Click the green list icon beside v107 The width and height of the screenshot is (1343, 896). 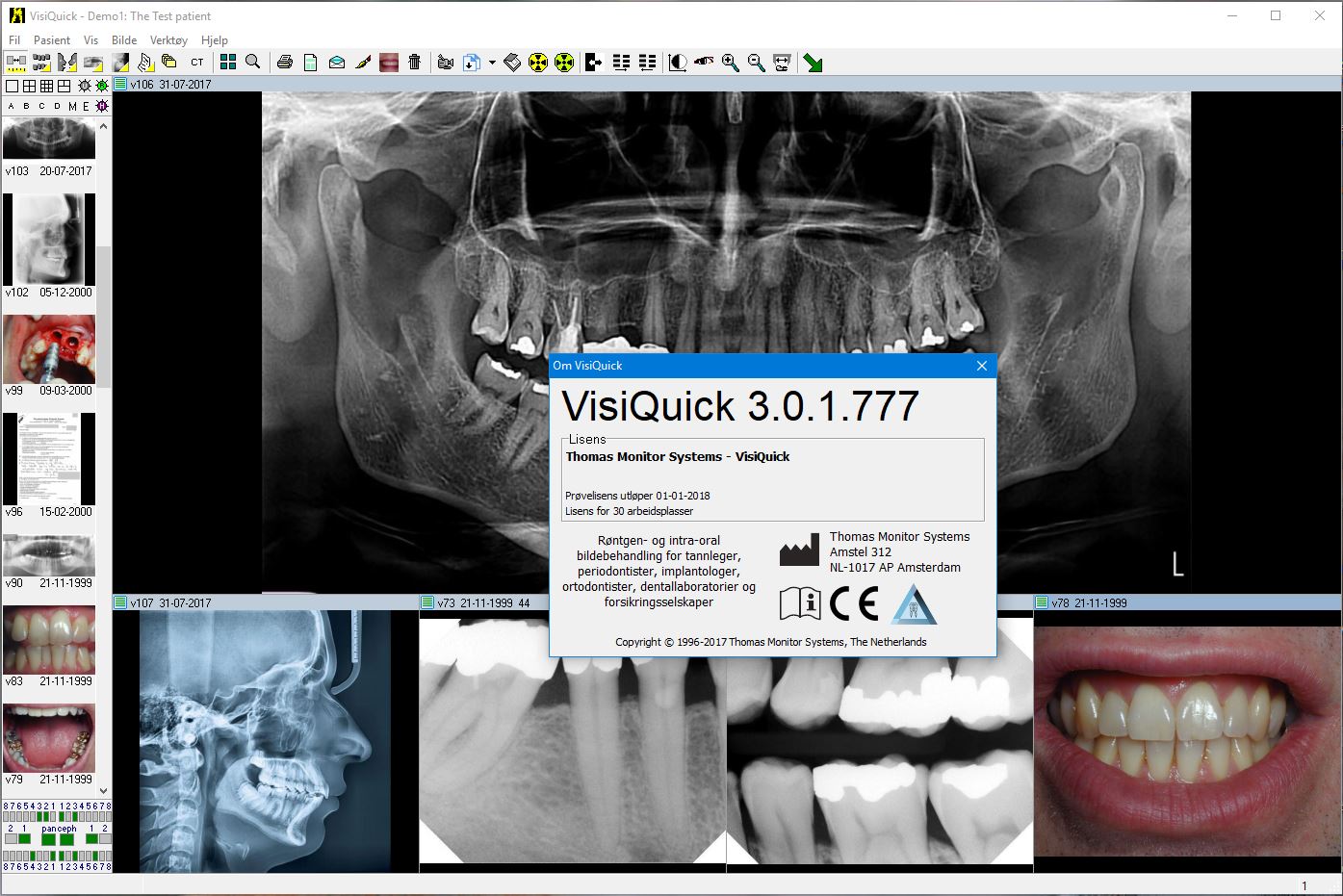tap(120, 602)
